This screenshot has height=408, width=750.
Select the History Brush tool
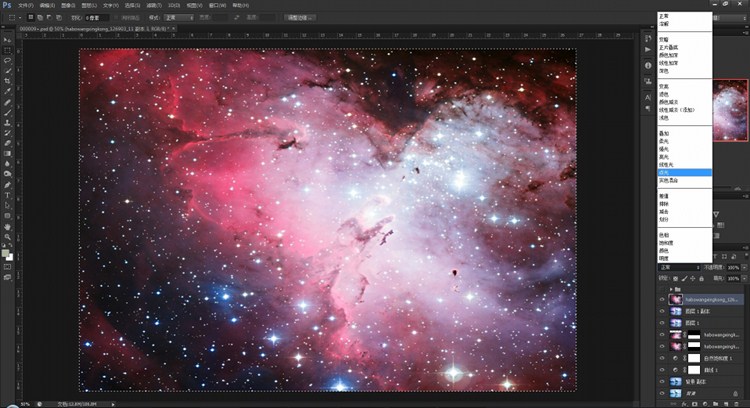tap(7, 133)
